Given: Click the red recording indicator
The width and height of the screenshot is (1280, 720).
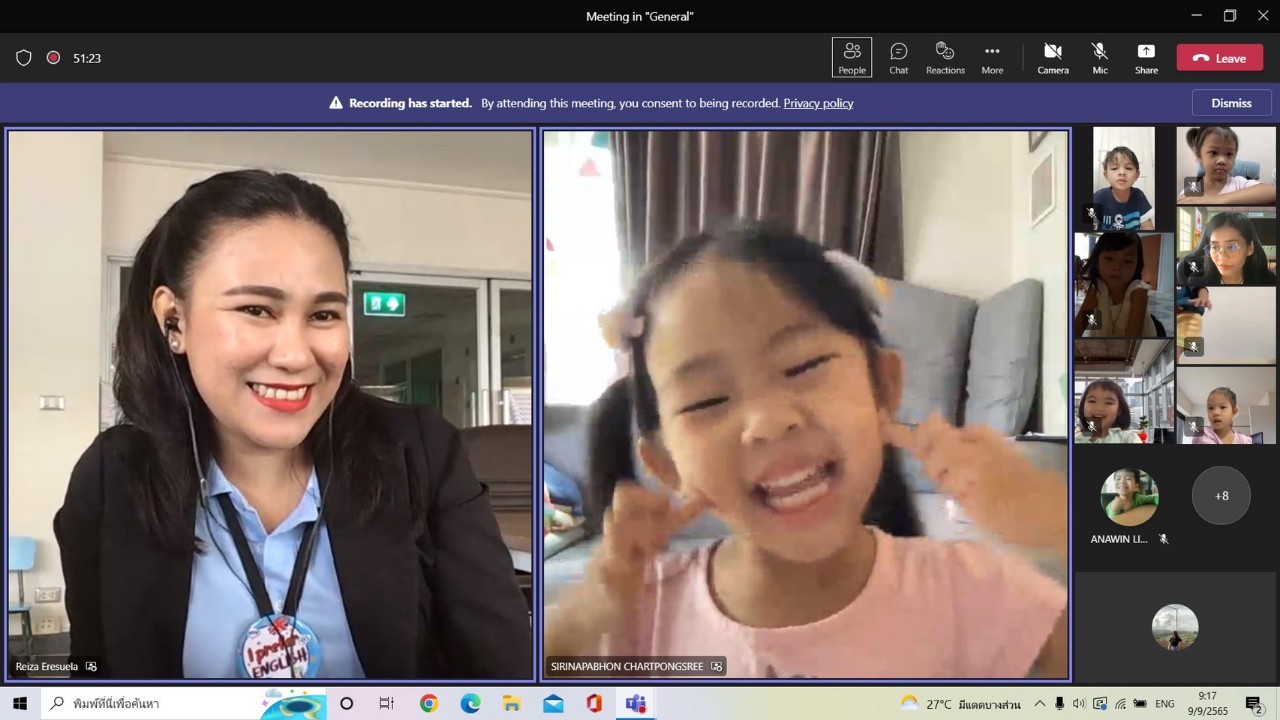Looking at the screenshot, I should click(x=53, y=58).
